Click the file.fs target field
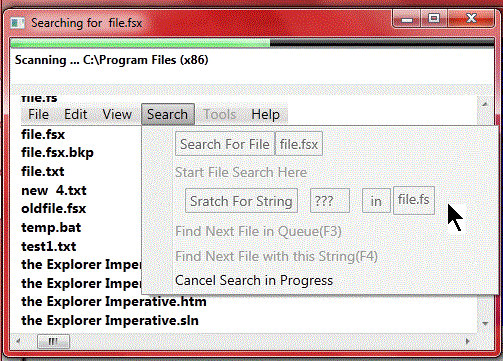The height and width of the screenshot is (361, 503). [414, 200]
